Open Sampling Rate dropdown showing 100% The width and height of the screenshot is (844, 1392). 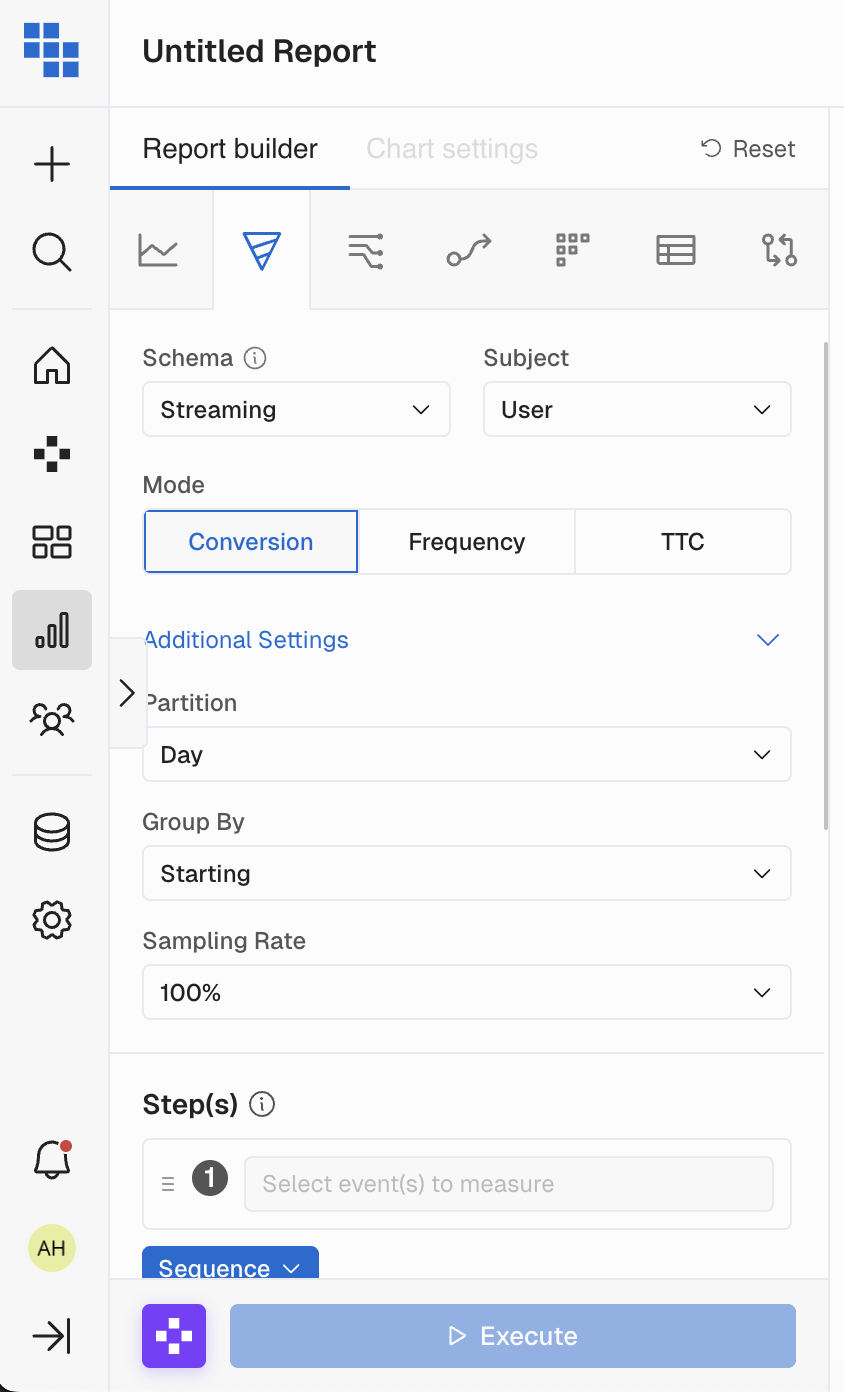click(467, 993)
